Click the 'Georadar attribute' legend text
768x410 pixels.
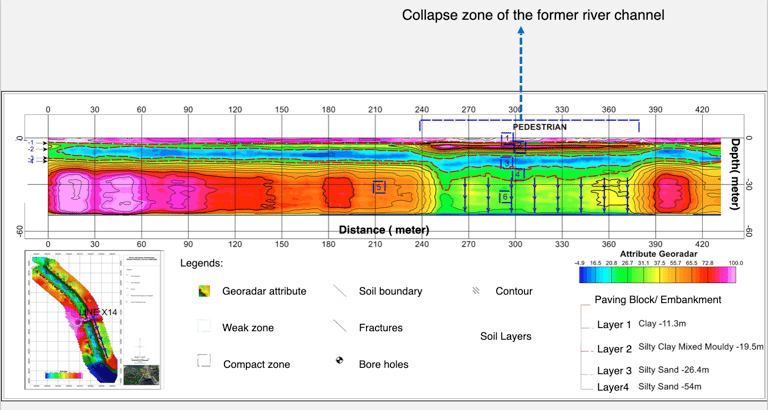264,291
